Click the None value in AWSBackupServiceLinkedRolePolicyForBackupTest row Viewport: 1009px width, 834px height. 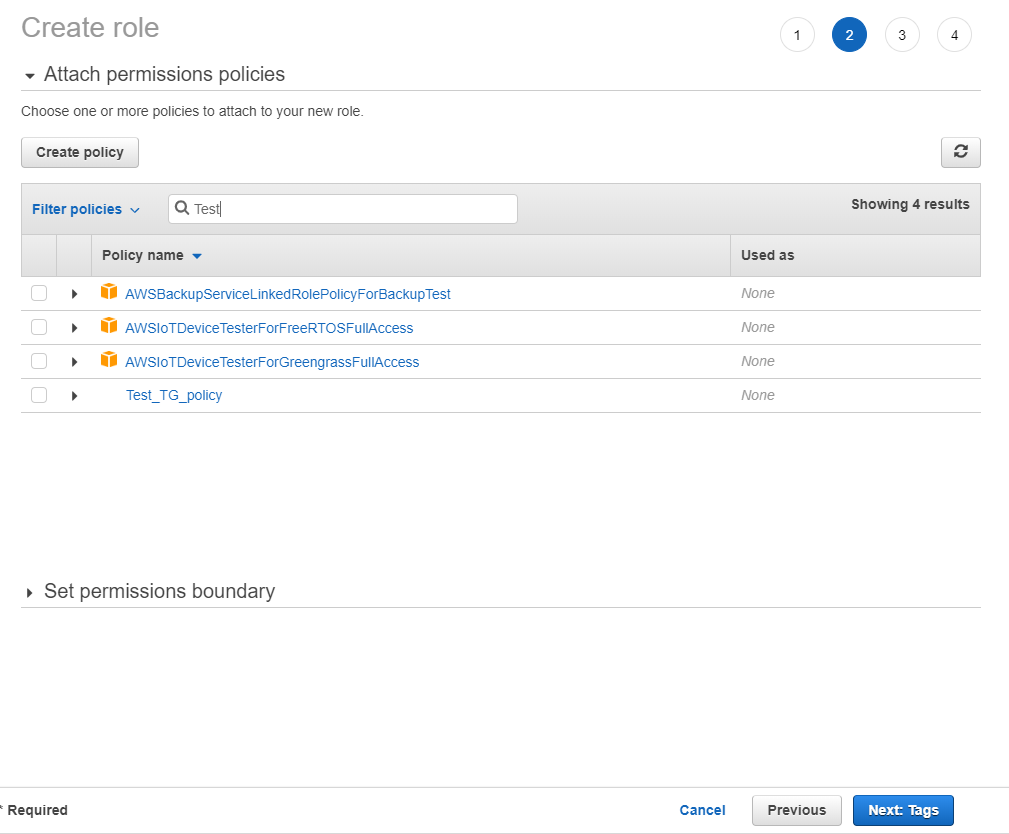coord(757,293)
